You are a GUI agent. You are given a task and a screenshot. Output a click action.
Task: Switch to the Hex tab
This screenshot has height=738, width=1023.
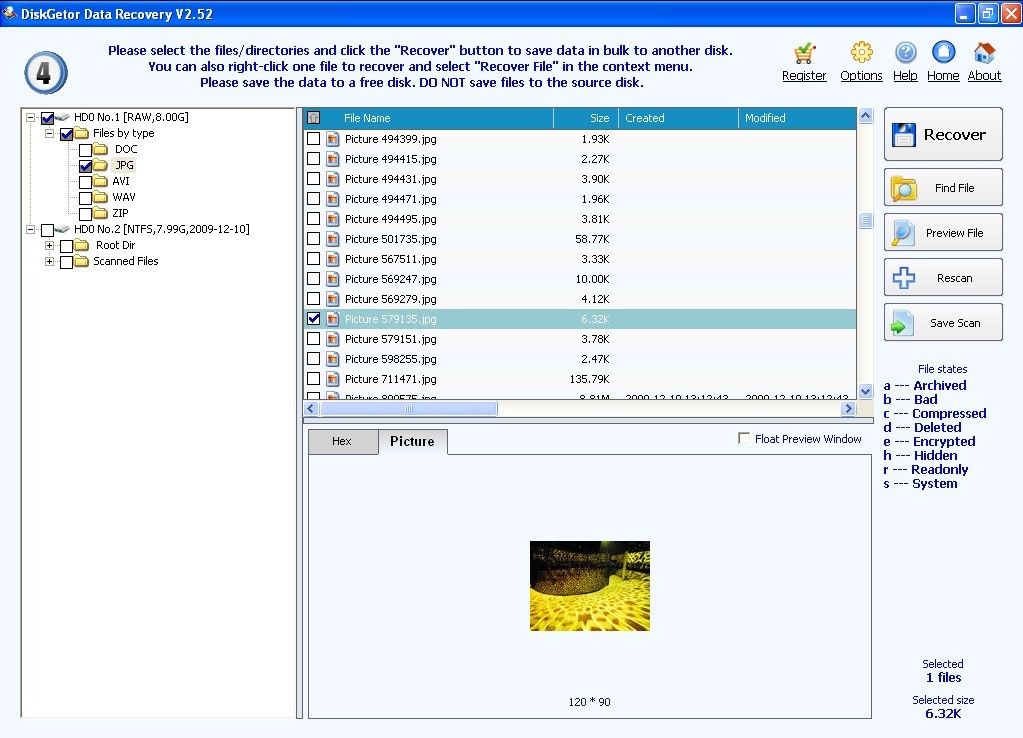click(x=343, y=442)
